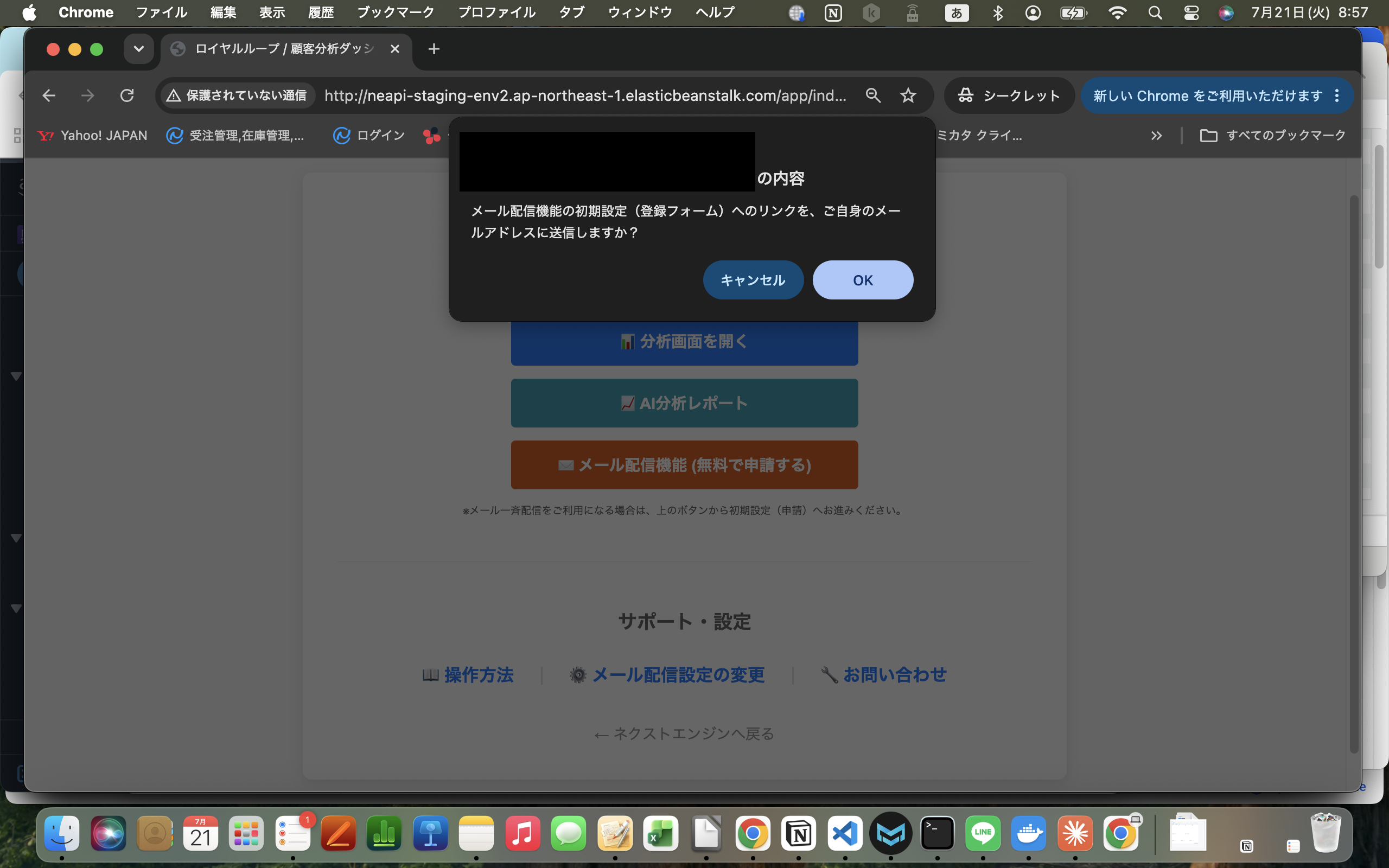Click the Wi-Fi status icon
The image size is (1389, 868).
coord(1117,12)
